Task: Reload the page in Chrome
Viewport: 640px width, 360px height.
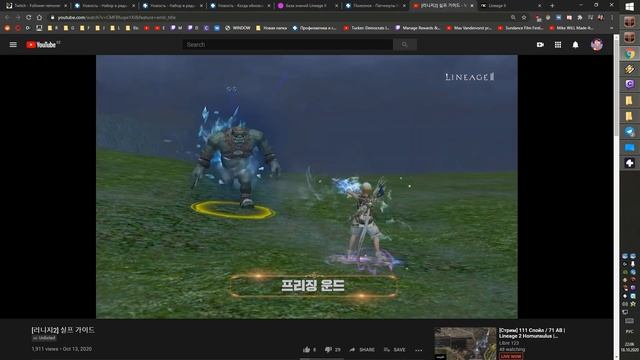Action: coord(28,18)
